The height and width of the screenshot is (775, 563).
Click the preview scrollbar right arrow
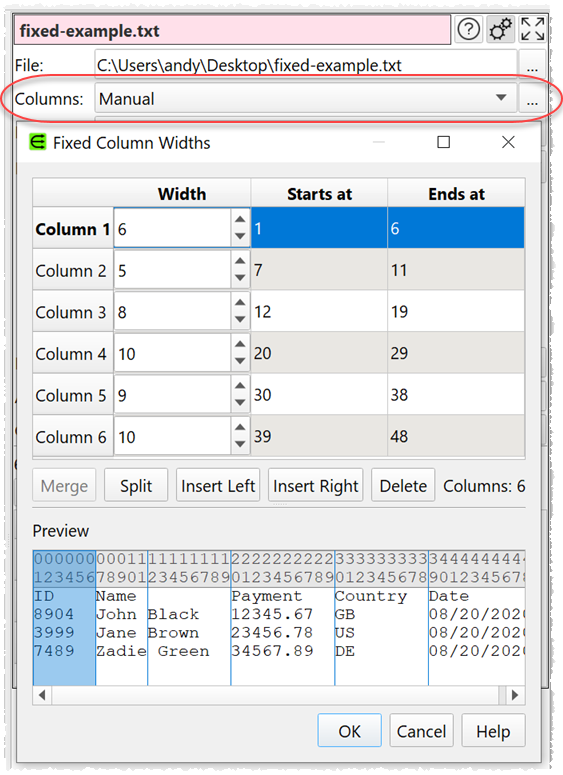(515, 695)
